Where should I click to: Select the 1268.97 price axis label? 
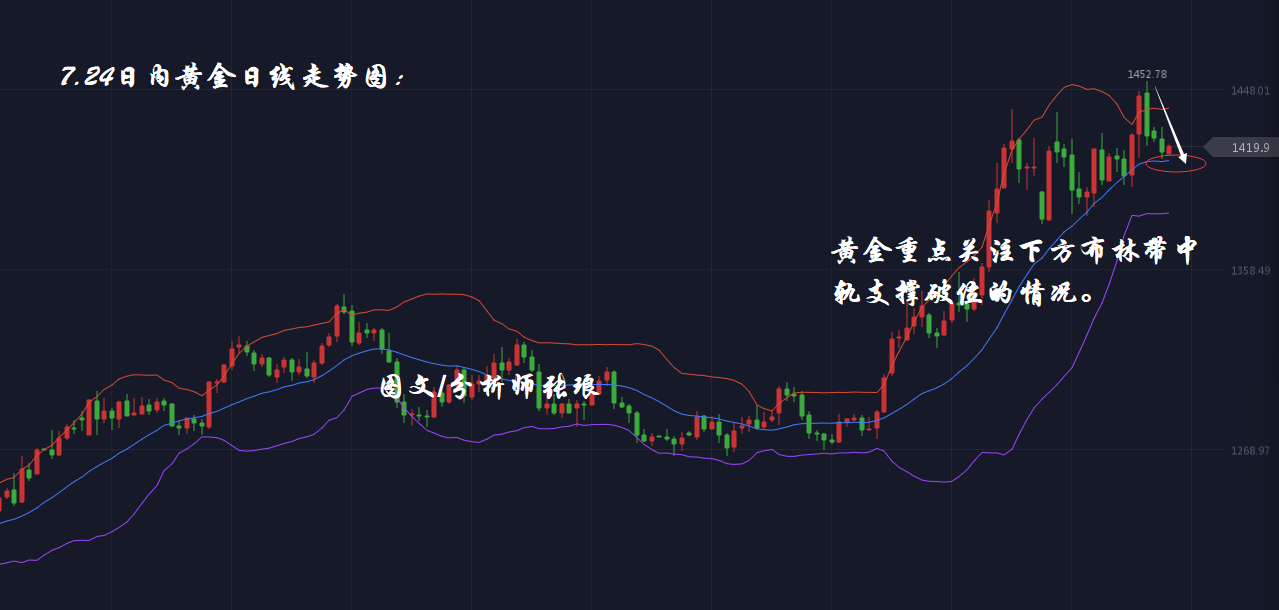(x=1250, y=451)
